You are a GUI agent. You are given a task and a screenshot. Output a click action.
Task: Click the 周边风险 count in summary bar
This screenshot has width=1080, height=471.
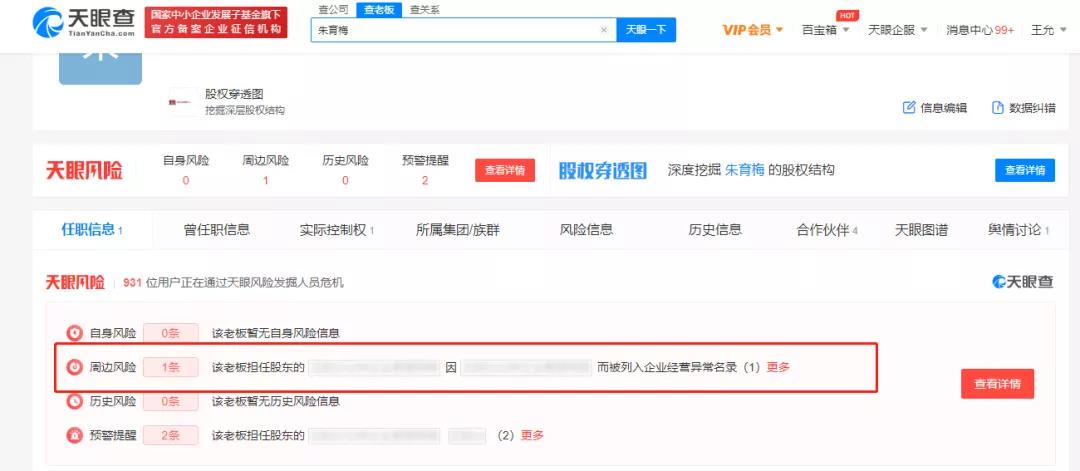(265, 180)
